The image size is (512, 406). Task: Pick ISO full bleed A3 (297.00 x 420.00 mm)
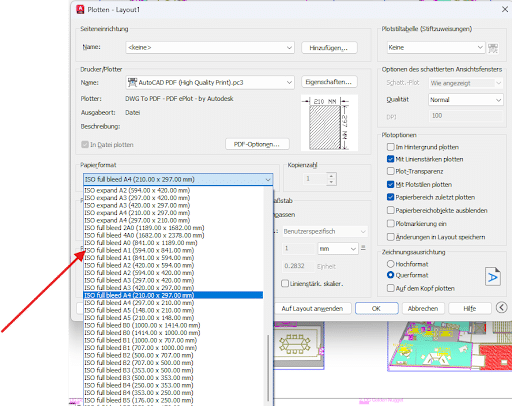click(x=173, y=280)
